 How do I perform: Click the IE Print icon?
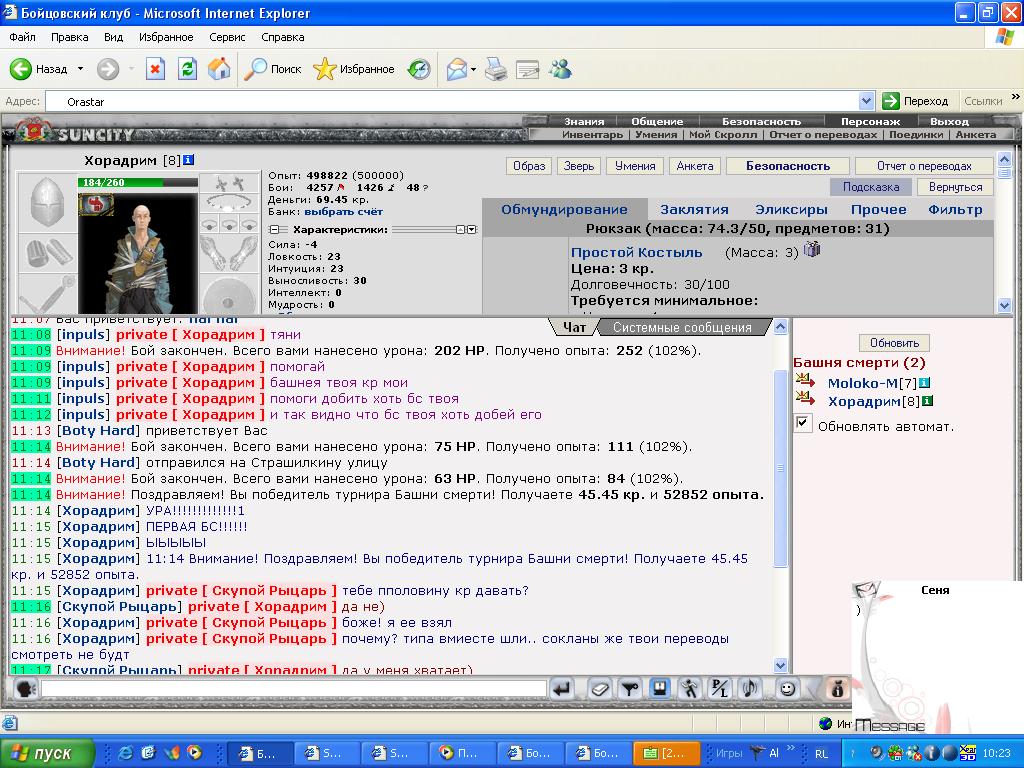[496, 69]
